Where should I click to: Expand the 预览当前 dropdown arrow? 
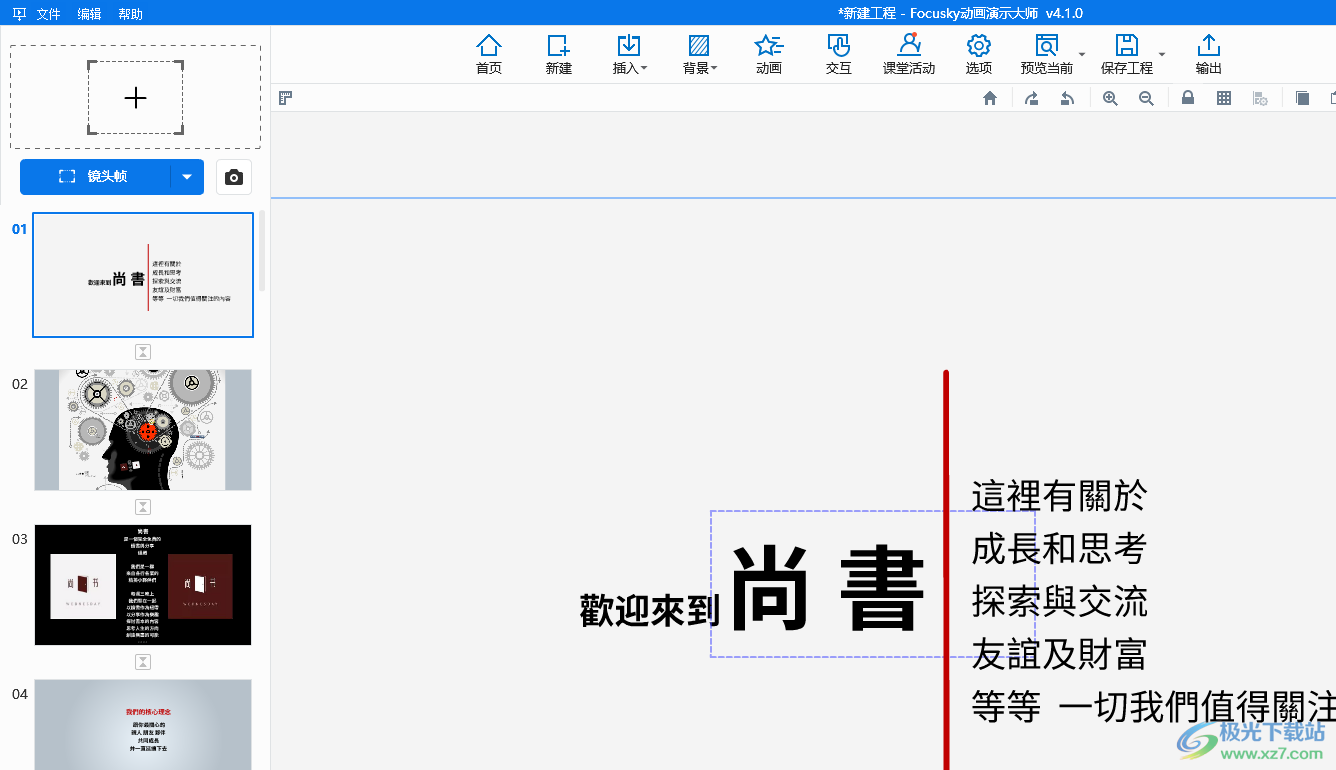pyautogui.click(x=1082, y=54)
